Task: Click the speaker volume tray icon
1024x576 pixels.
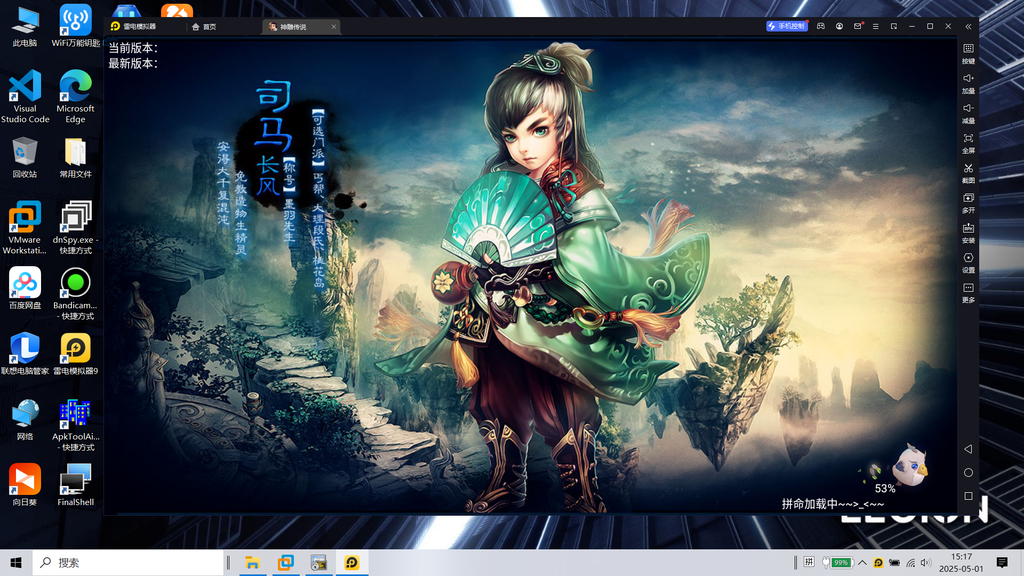Action: tap(925, 562)
